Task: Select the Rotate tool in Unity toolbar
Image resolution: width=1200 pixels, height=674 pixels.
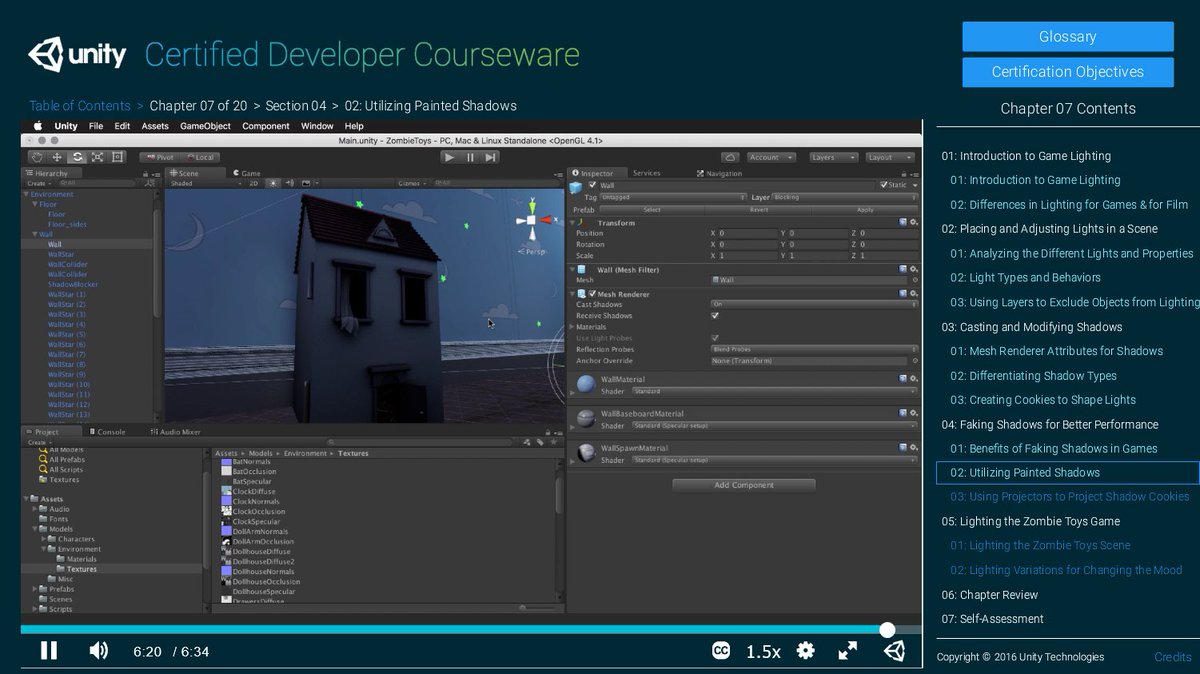Action: pos(77,157)
